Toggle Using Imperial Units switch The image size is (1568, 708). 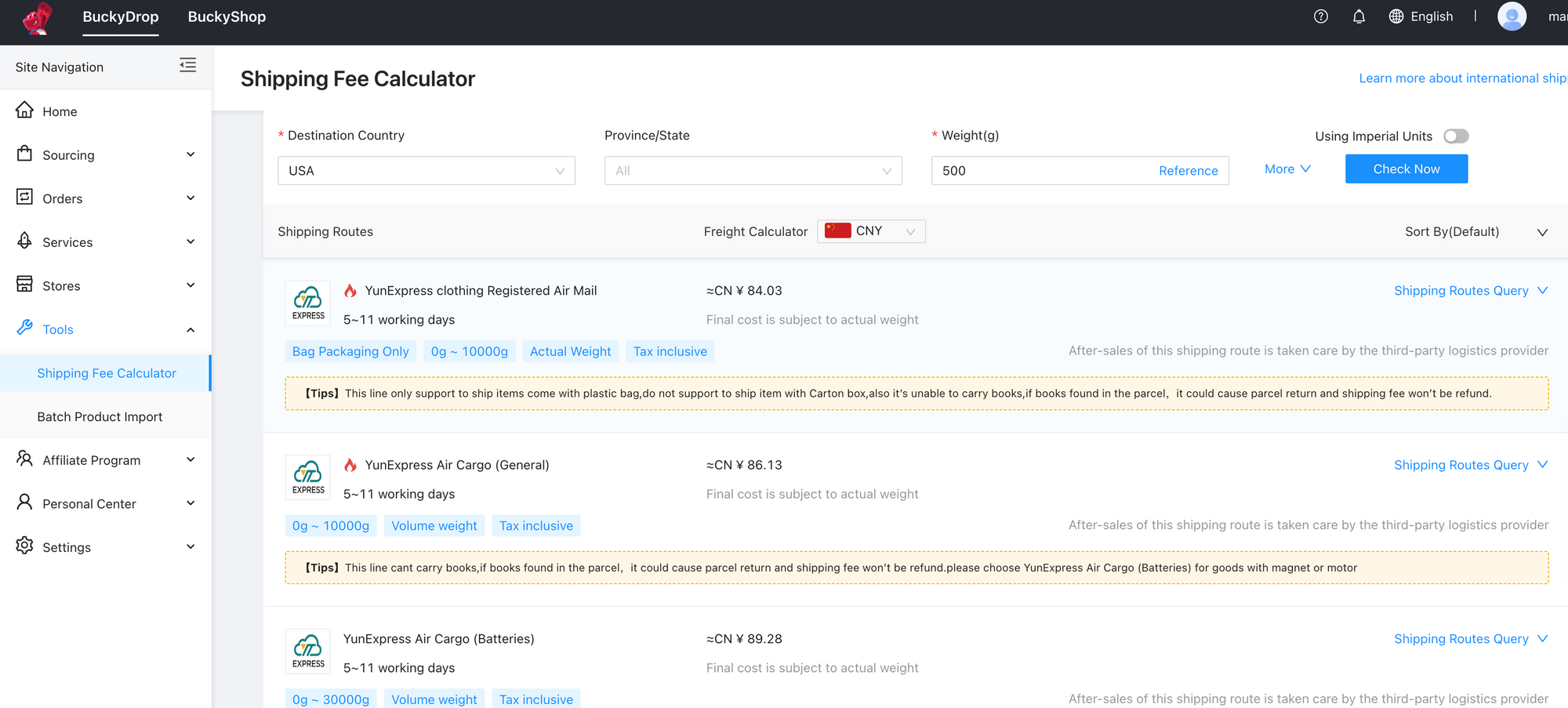click(1456, 136)
